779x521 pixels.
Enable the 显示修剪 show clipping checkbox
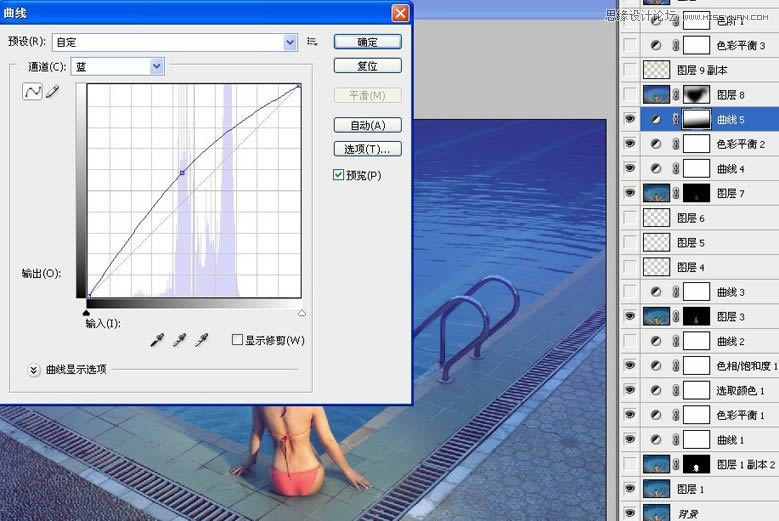tap(237, 340)
